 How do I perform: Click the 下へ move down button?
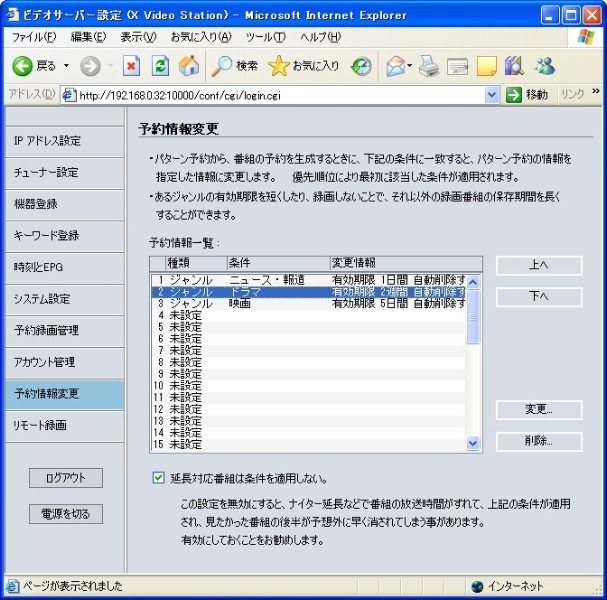[x=539, y=297]
